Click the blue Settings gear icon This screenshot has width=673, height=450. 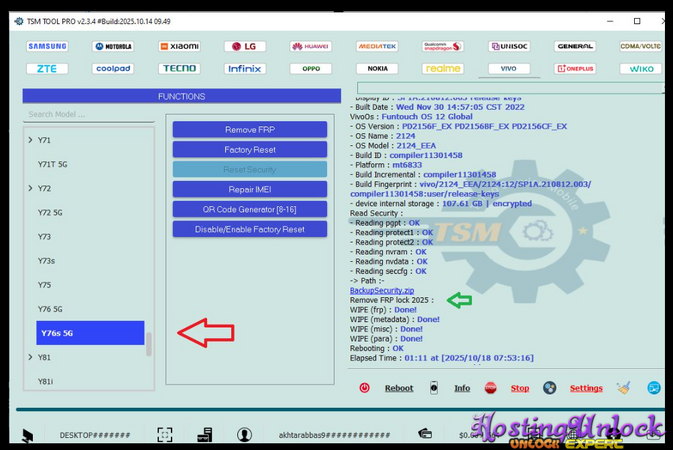click(x=549, y=388)
